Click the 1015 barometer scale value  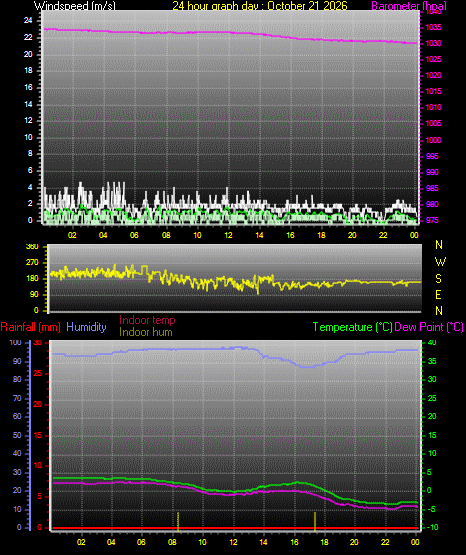click(x=433, y=91)
